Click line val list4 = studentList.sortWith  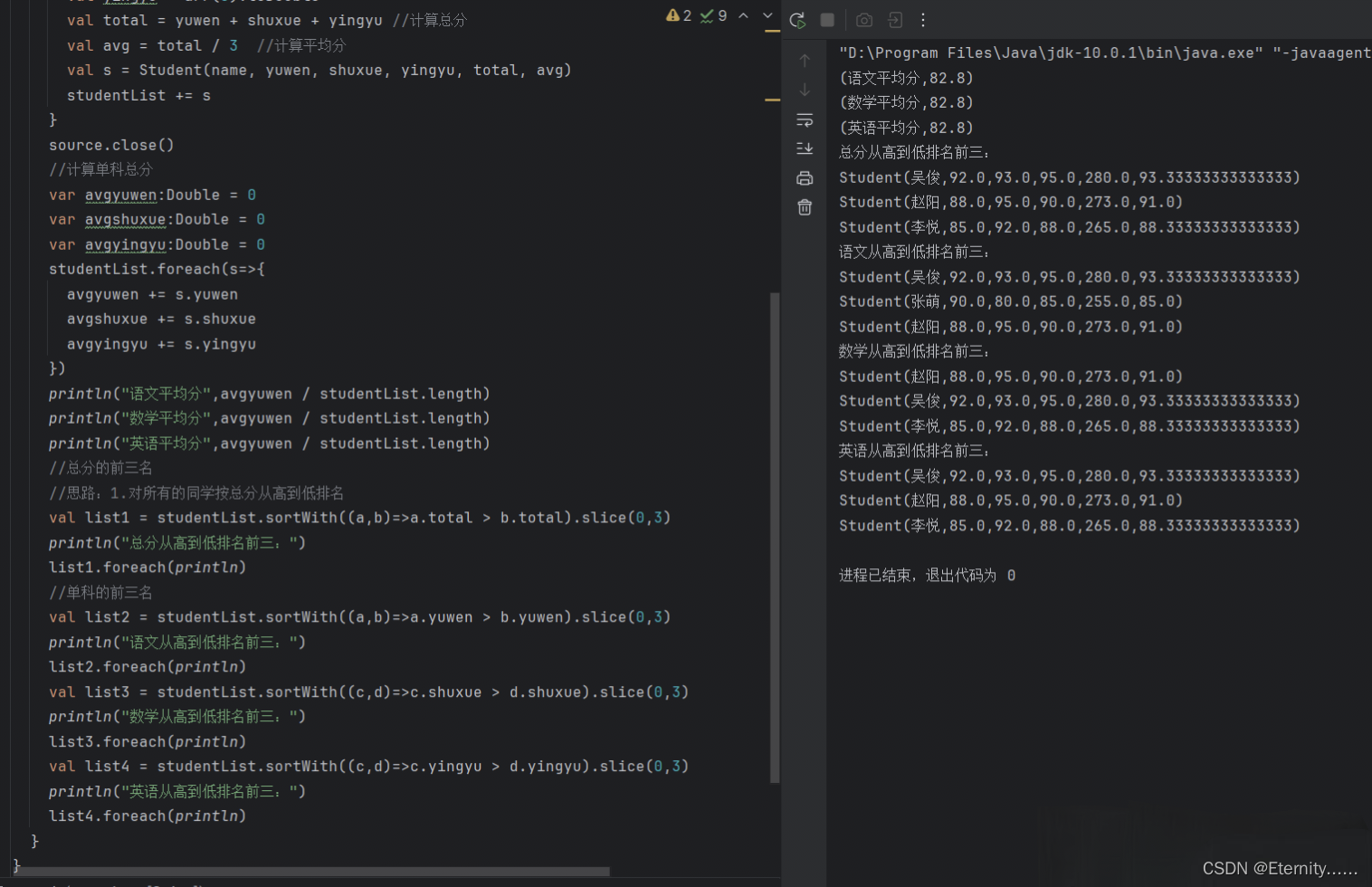coord(368,767)
